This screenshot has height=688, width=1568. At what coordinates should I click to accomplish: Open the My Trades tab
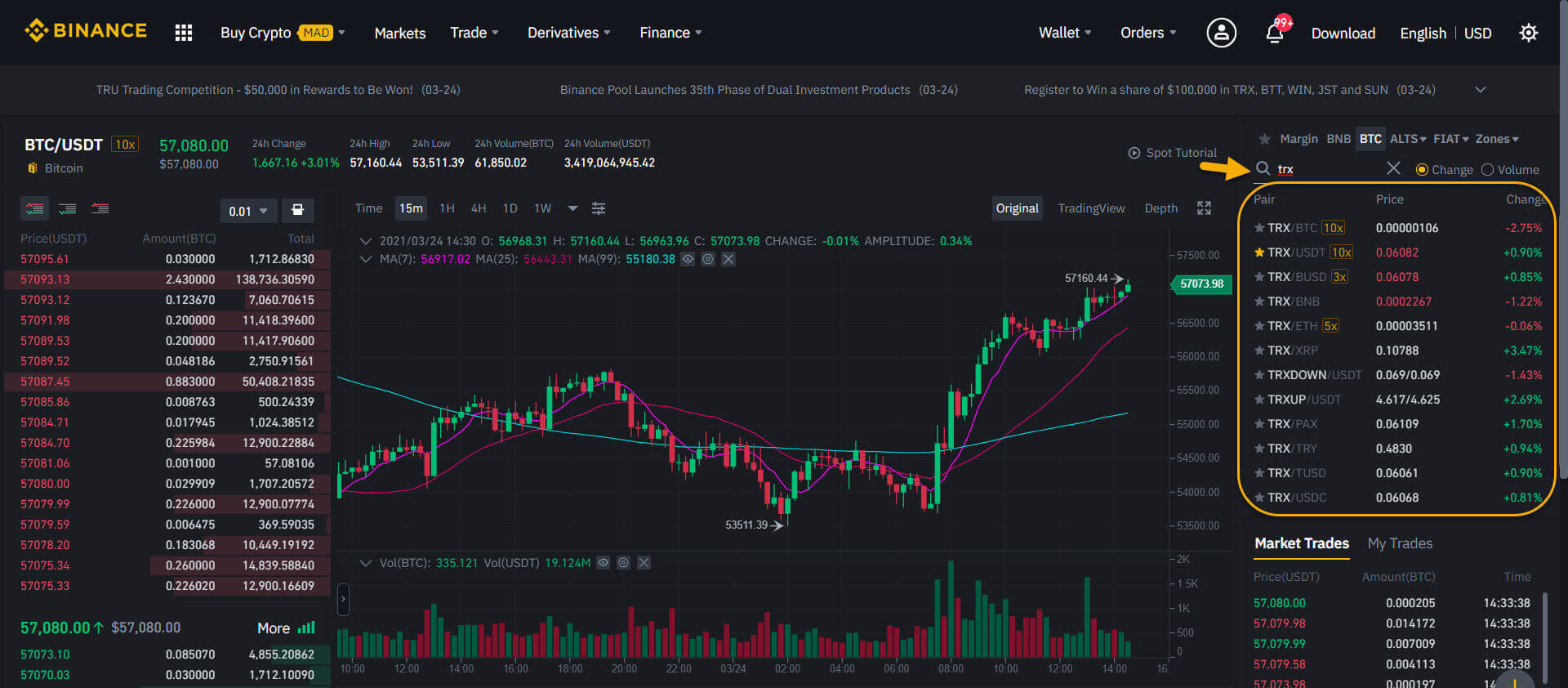point(1400,543)
